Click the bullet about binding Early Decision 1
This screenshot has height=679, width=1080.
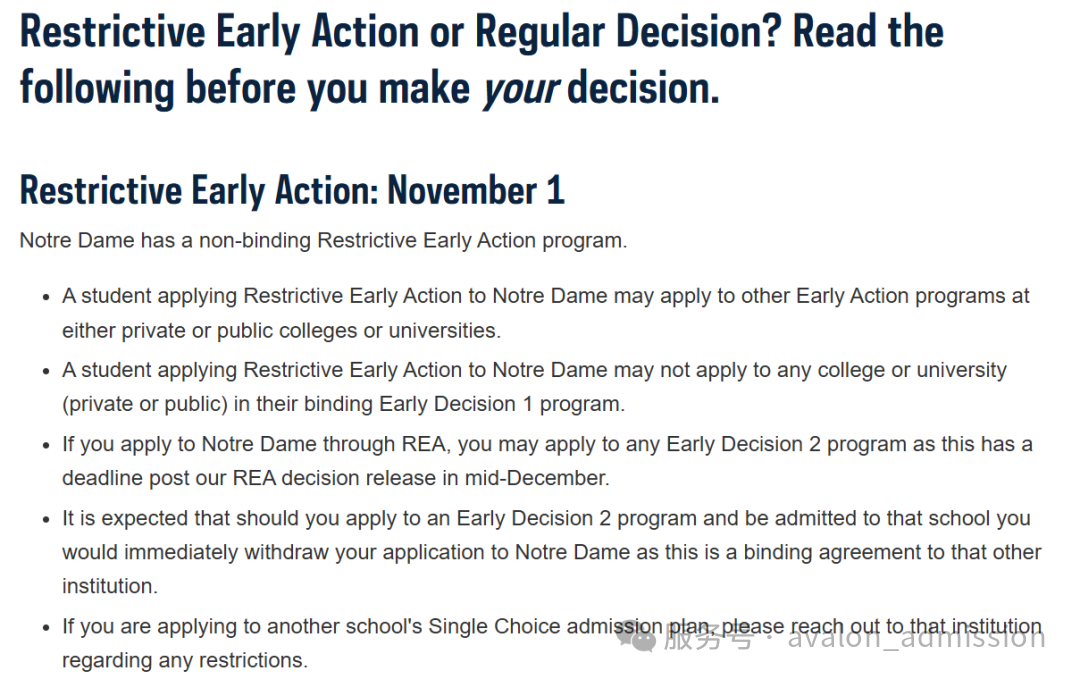point(533,370)
